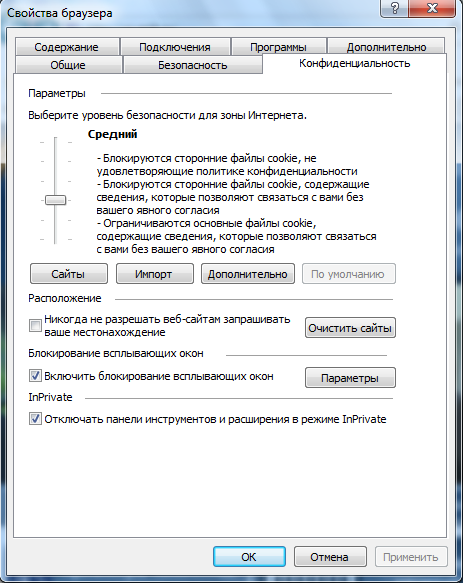Select the Конфиденциальность tab

[354, 63]
